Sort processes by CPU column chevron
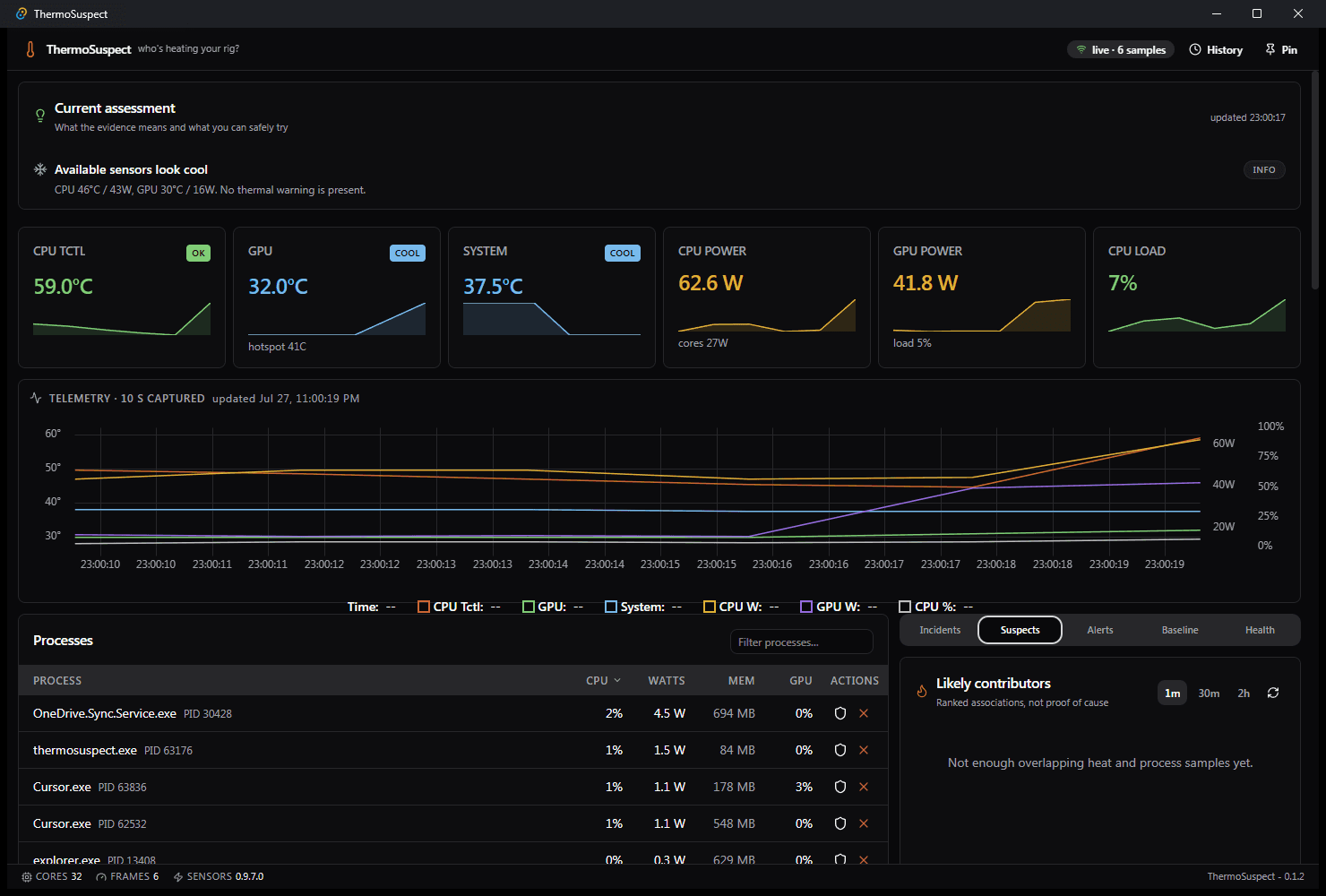 point(617,681)
